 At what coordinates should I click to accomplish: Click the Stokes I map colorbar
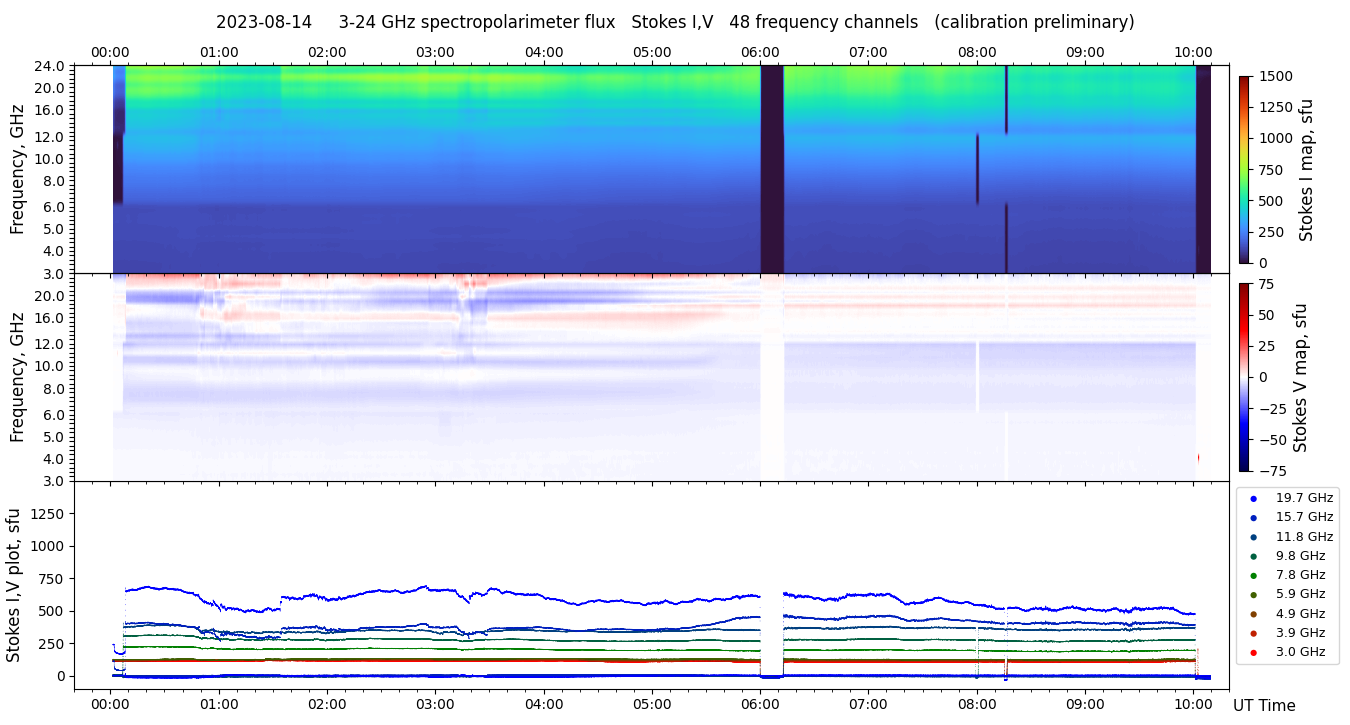tap(1244, 169)
